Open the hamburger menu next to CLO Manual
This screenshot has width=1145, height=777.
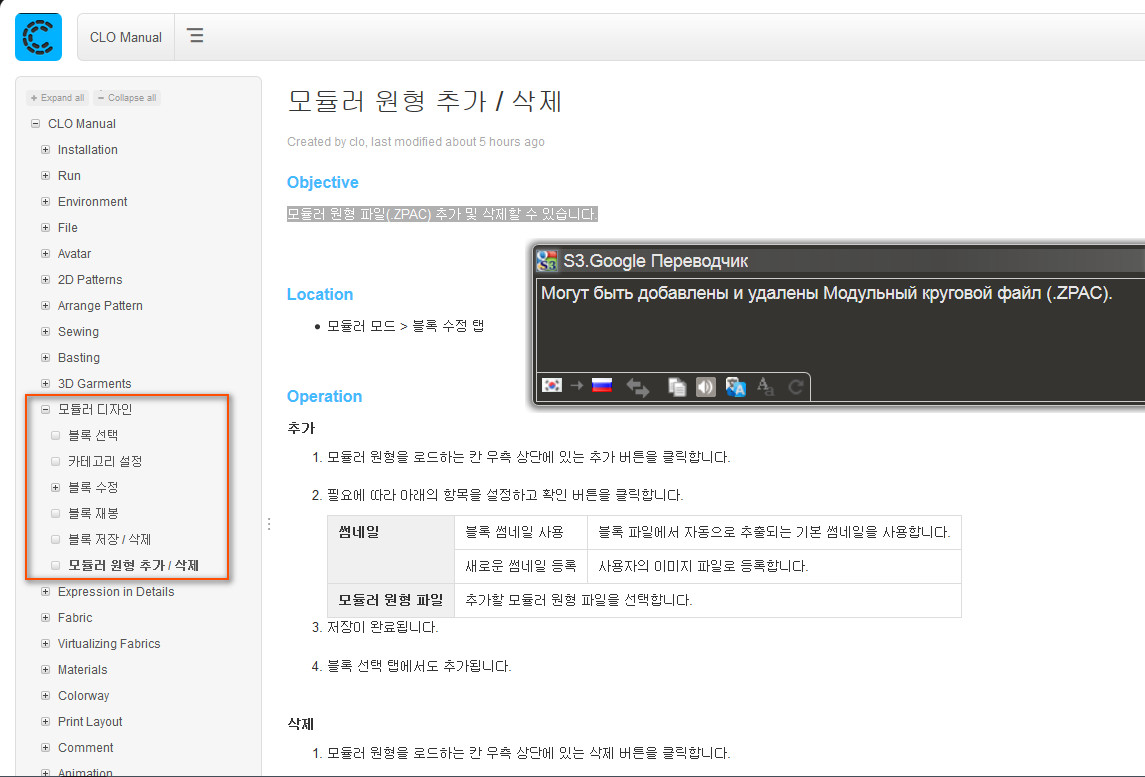[x=196, y=36]
